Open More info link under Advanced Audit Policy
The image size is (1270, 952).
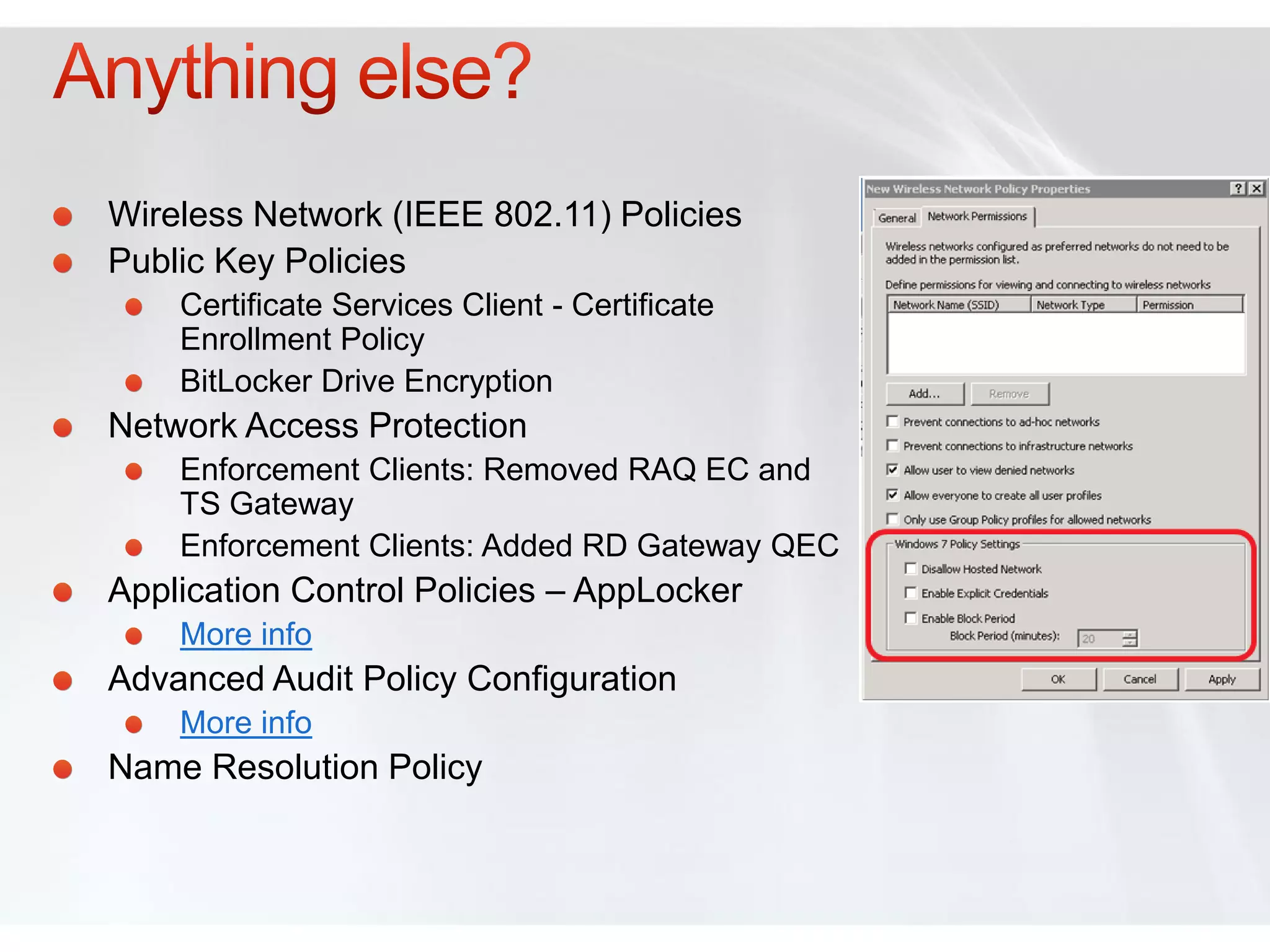246,723
